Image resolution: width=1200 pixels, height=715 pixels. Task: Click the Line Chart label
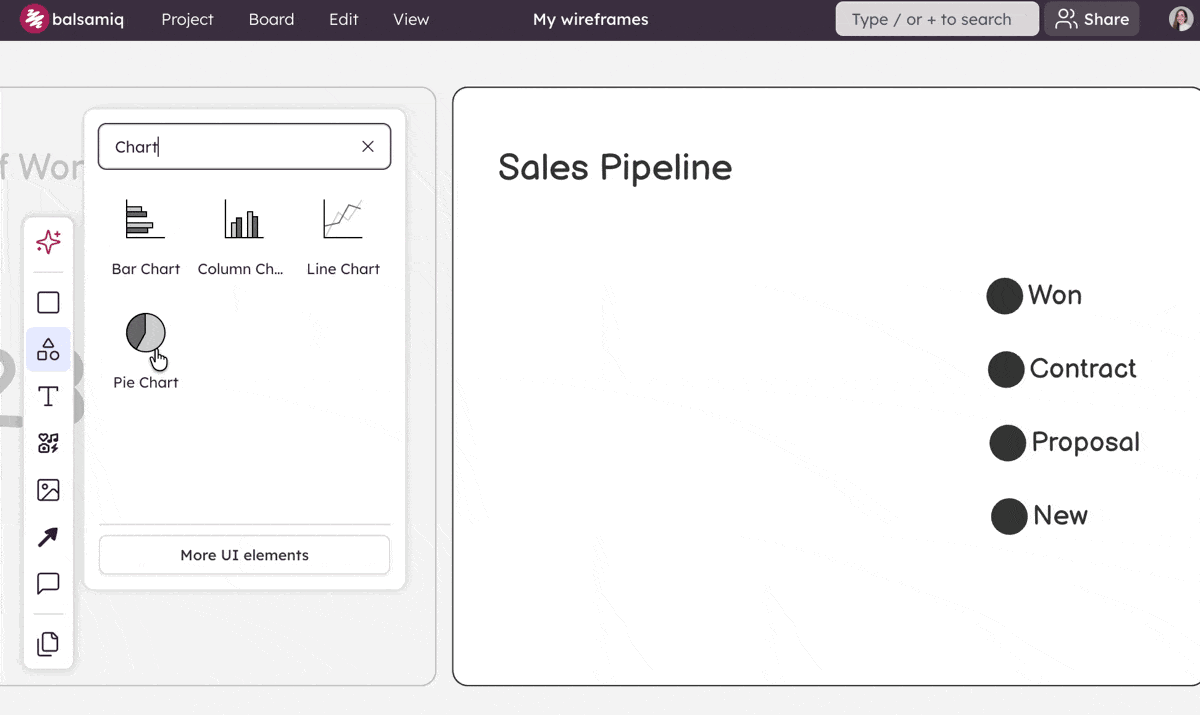(x=343, y=269)
